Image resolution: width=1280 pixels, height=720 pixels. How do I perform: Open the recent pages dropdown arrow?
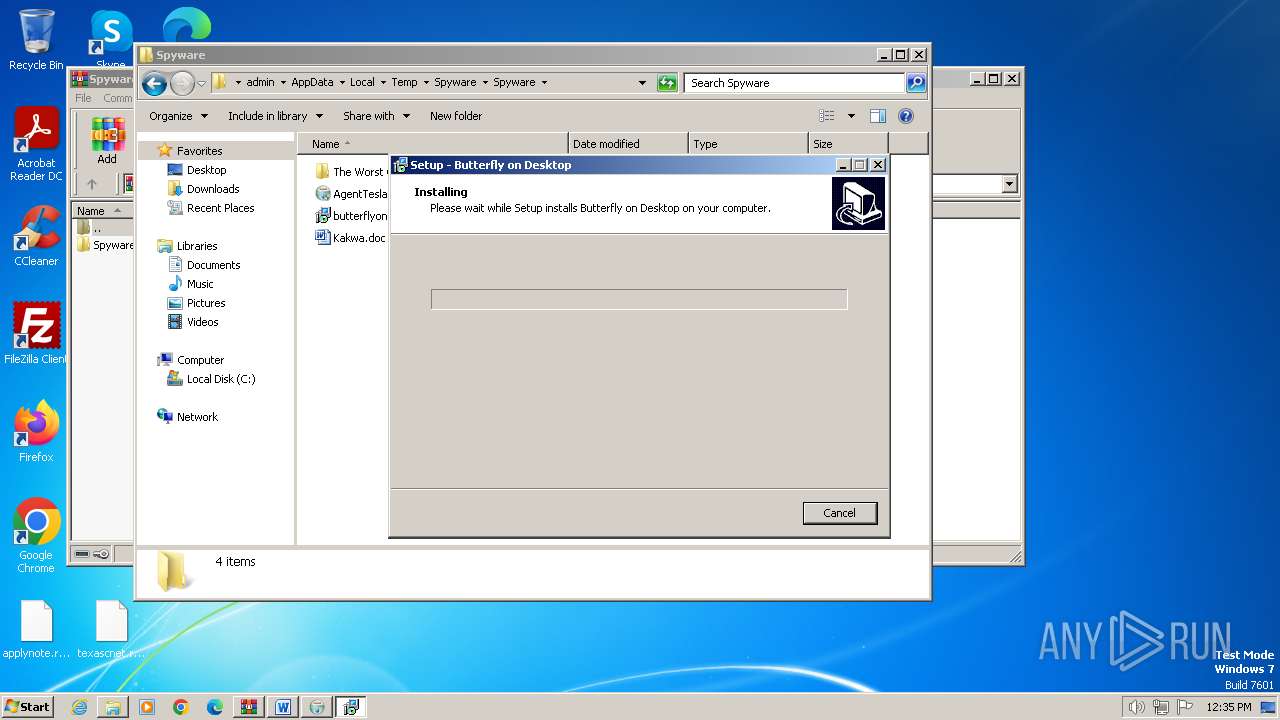point(201,83)
